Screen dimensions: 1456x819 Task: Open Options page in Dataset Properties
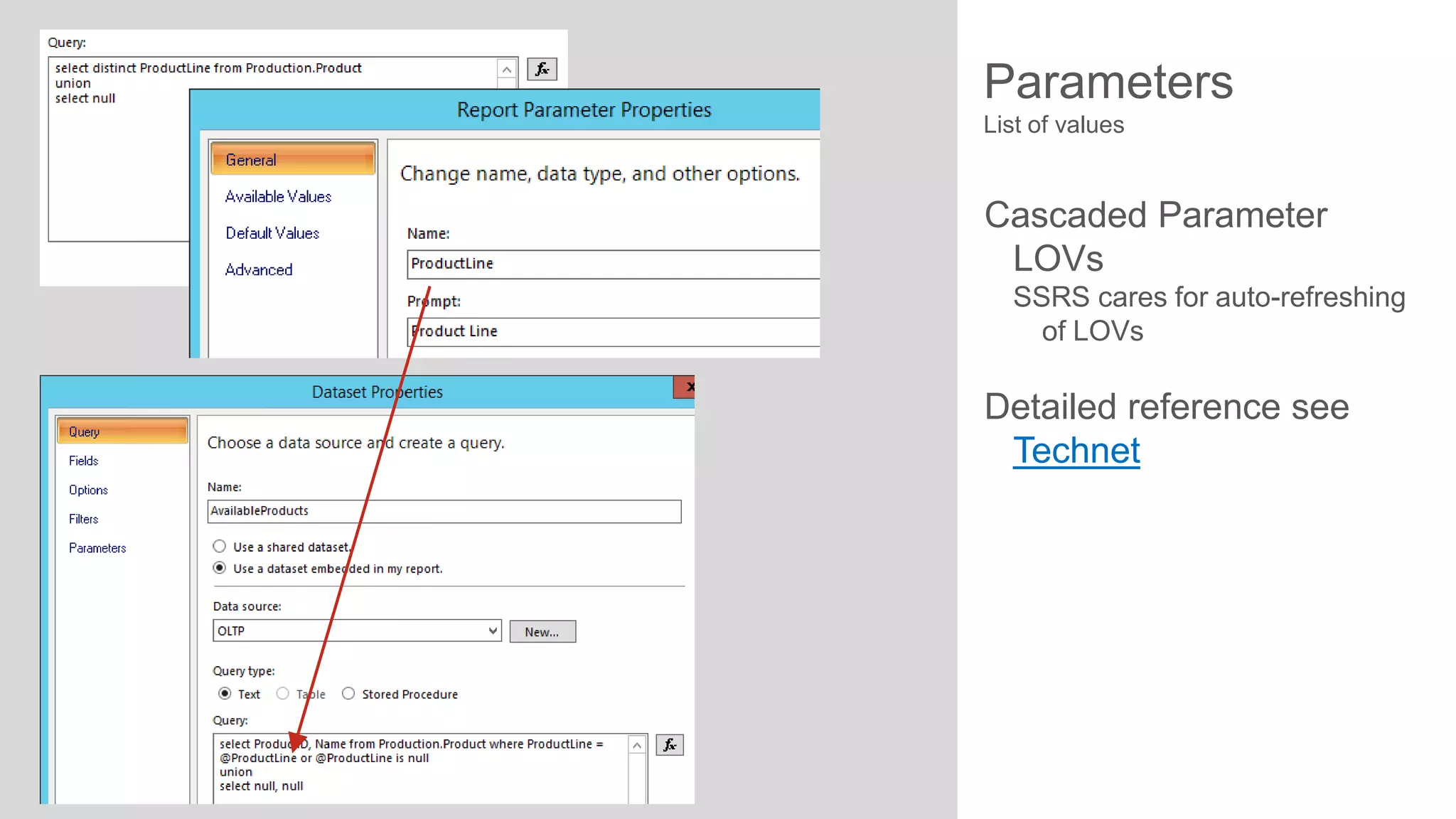tap(88, 490)
